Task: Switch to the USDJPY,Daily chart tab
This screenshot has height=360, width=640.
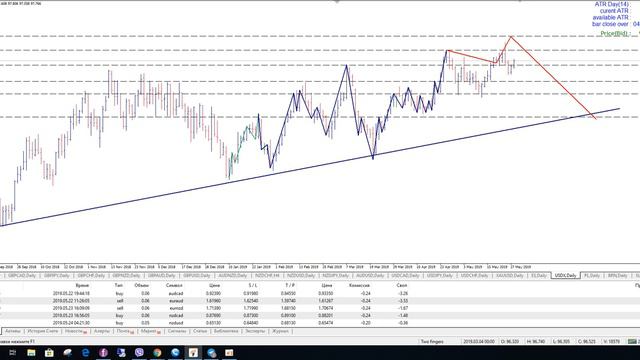Action: tap(440, 276)
